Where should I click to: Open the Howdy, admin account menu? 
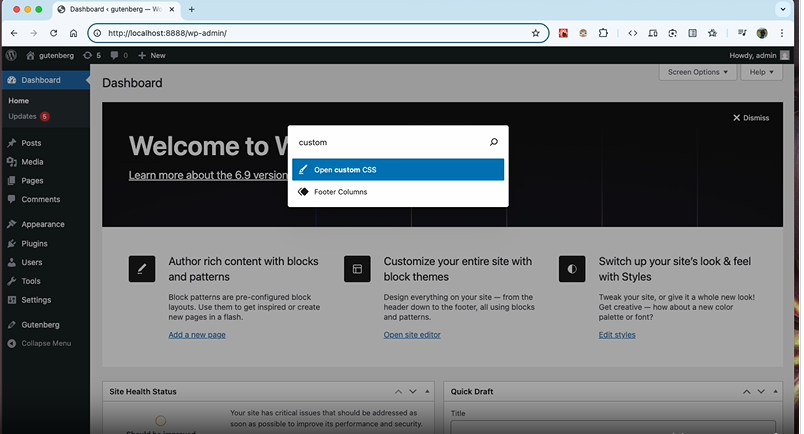(759, 55)
